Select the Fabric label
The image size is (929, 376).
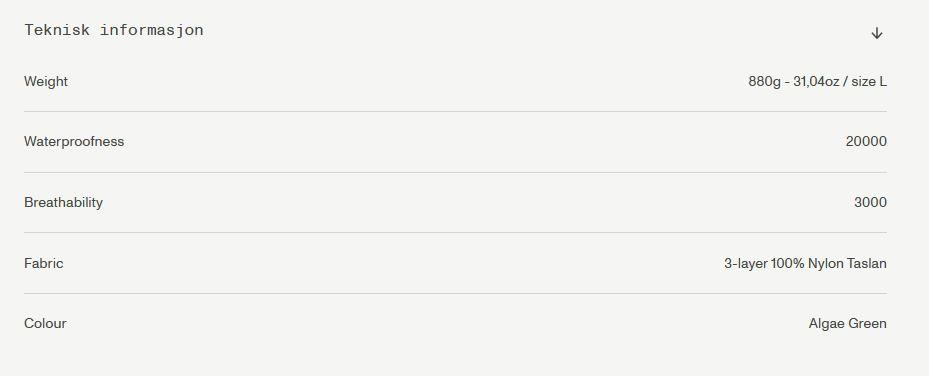coord(44,263)
